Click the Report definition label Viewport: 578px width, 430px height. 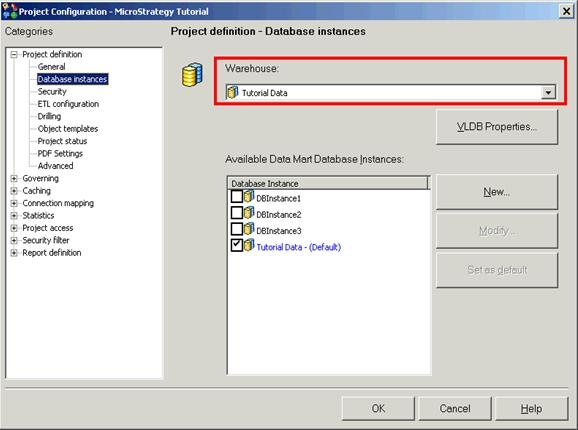tap(52, 253)
